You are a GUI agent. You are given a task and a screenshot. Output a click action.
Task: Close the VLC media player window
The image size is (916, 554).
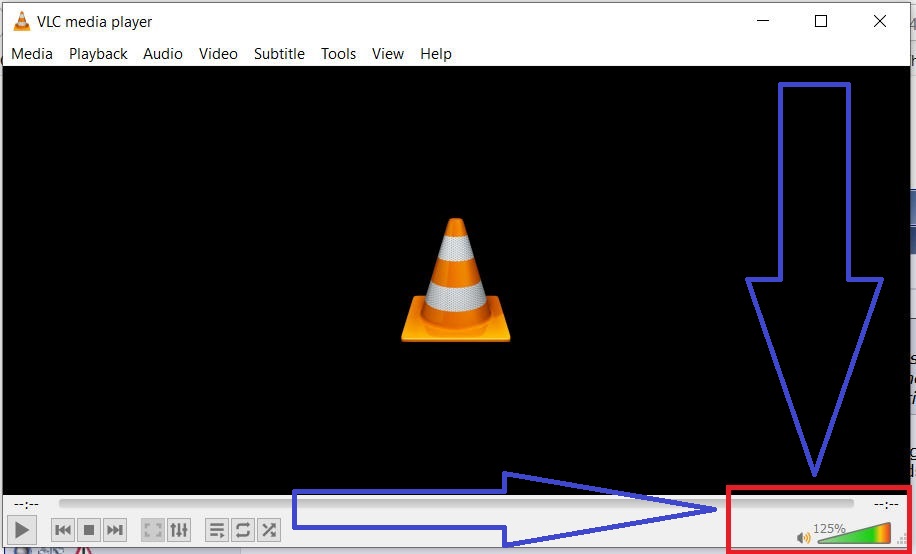pos(880,21)
